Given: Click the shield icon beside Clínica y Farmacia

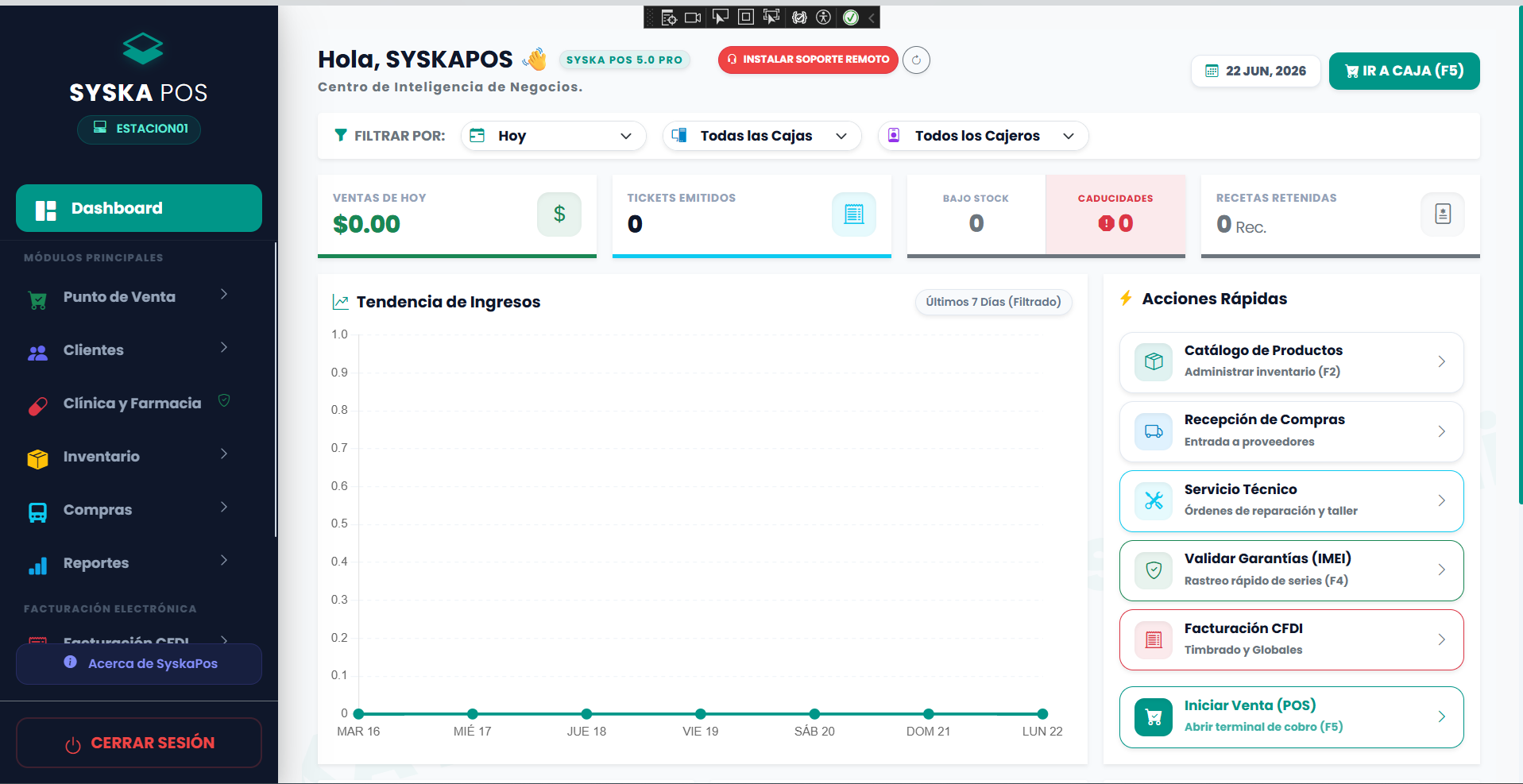Looking at the screenshot, I should coord(224,400).
